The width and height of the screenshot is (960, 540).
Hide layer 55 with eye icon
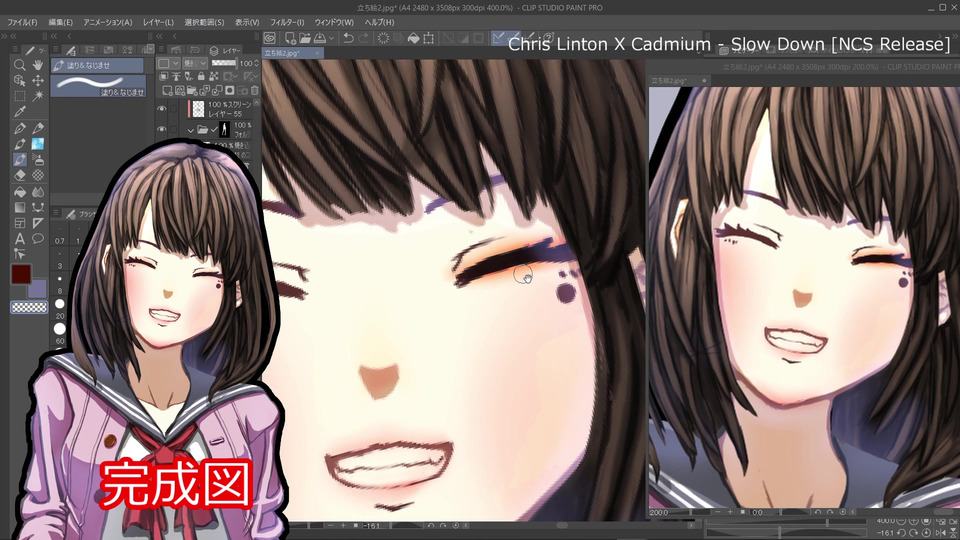click(162, 109)
